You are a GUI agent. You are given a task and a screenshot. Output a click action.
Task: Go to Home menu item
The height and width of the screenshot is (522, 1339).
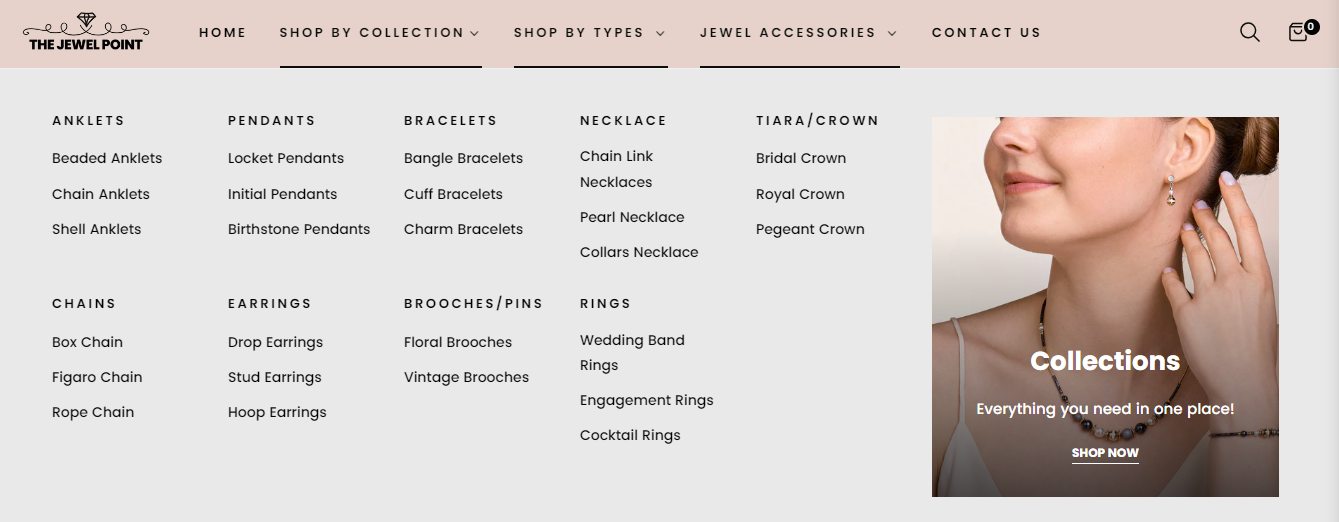[222, 33]
